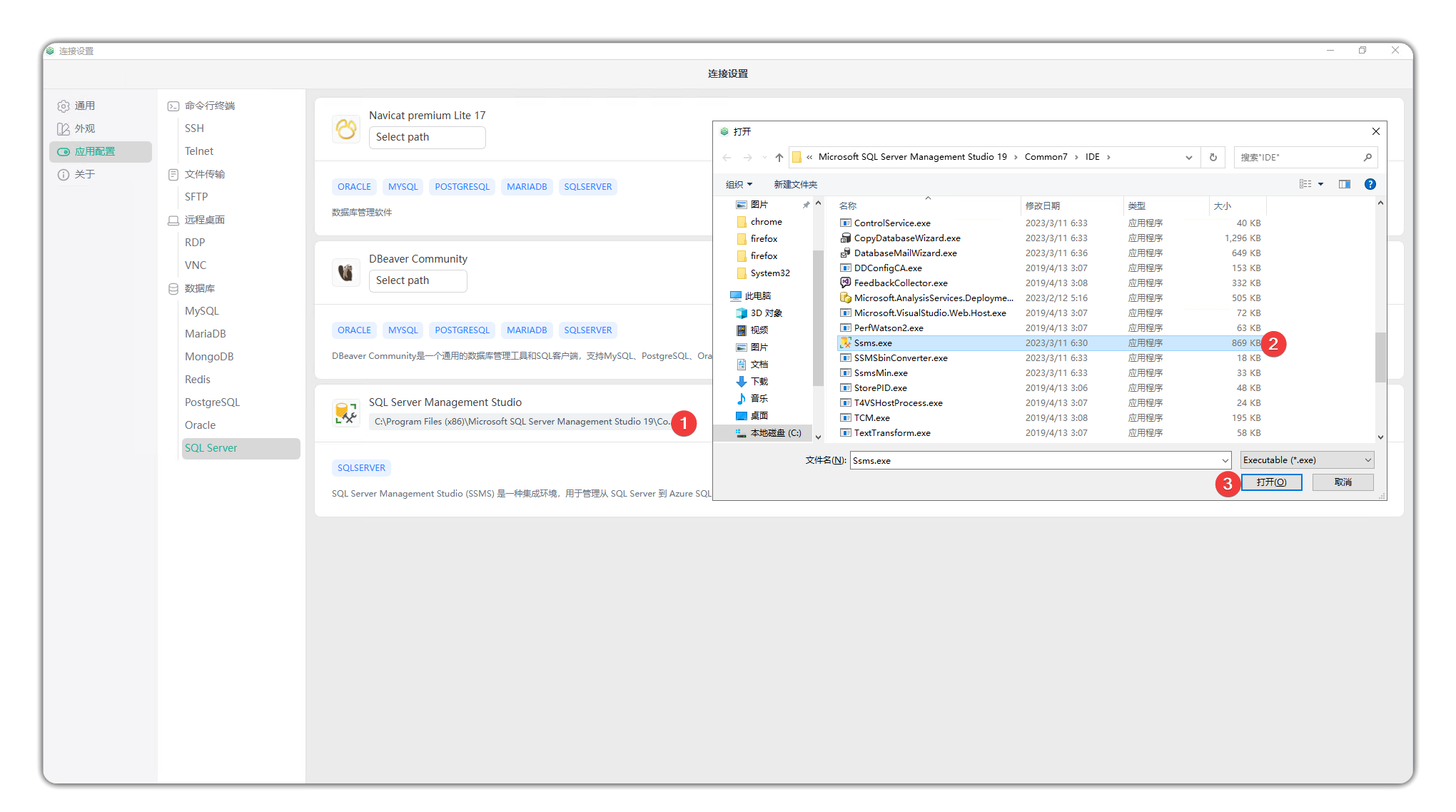Click the 打开(O) open button
Screen dimensions: 1456x812
[x=1271, y=482]
